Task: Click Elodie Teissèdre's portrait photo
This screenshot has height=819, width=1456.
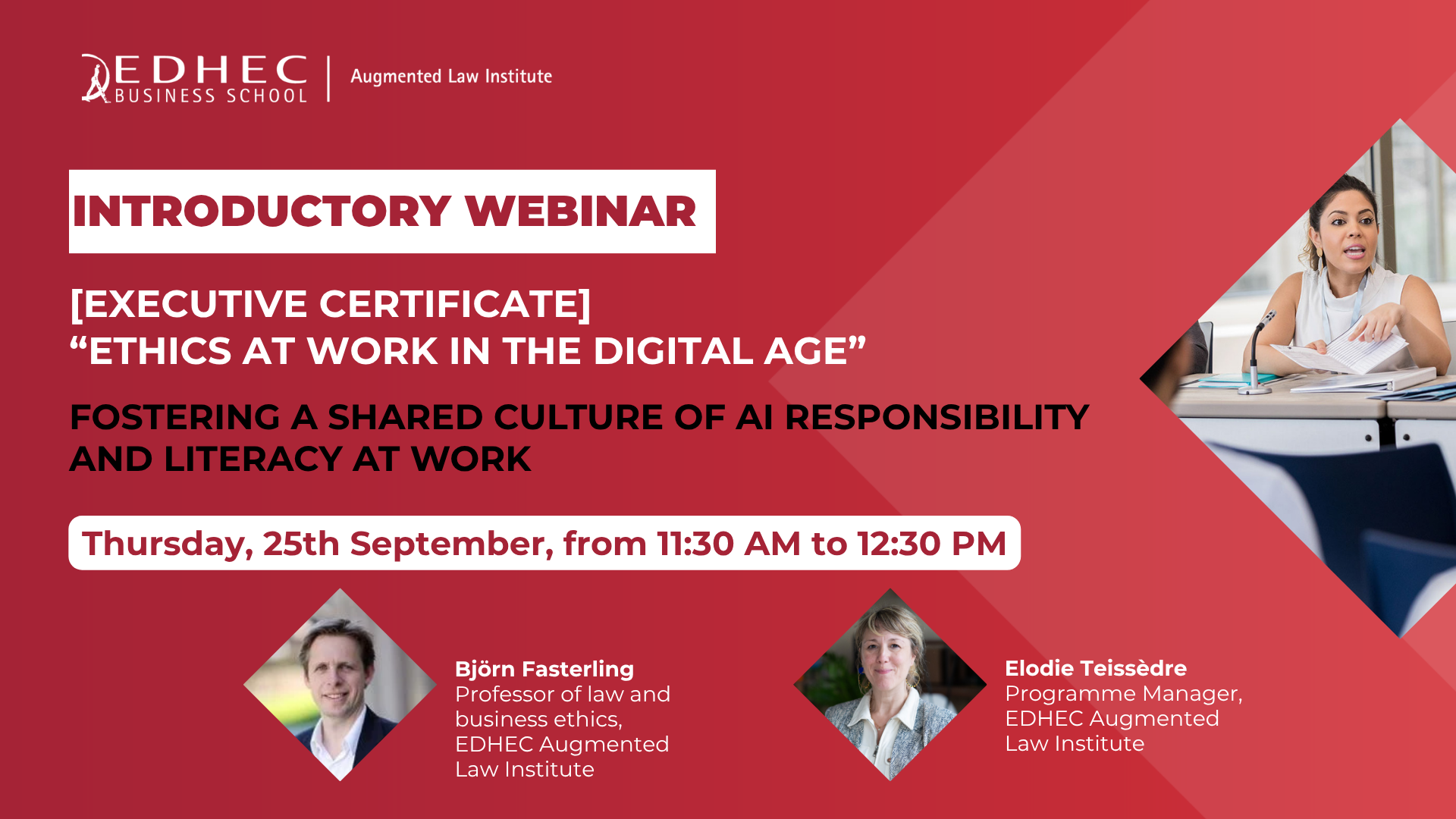Action: pos(890,685)
